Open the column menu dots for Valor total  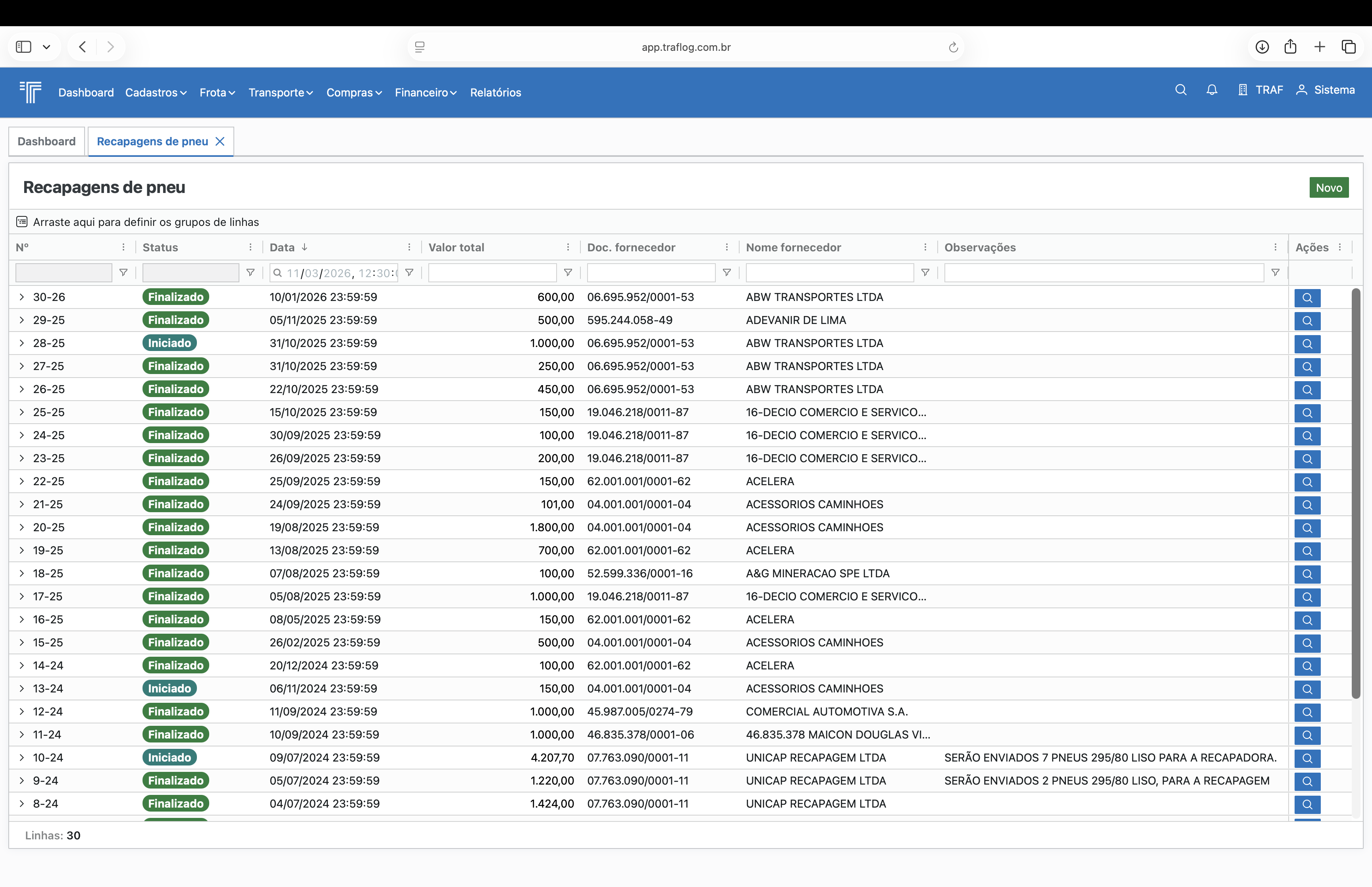click(568, 247)
